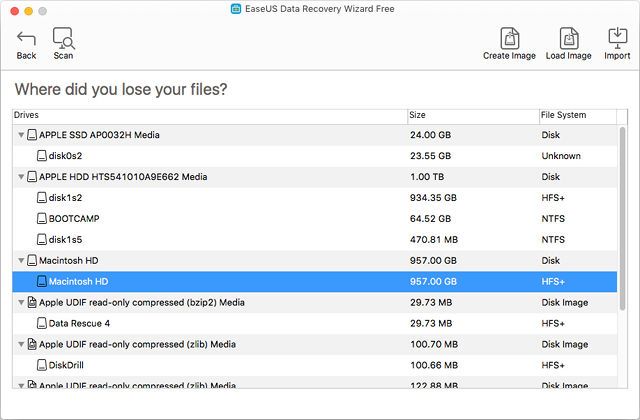Collapse the APPLE SSD AP0032H Media group
Screen dimensions: 640x420
point(22,135)
